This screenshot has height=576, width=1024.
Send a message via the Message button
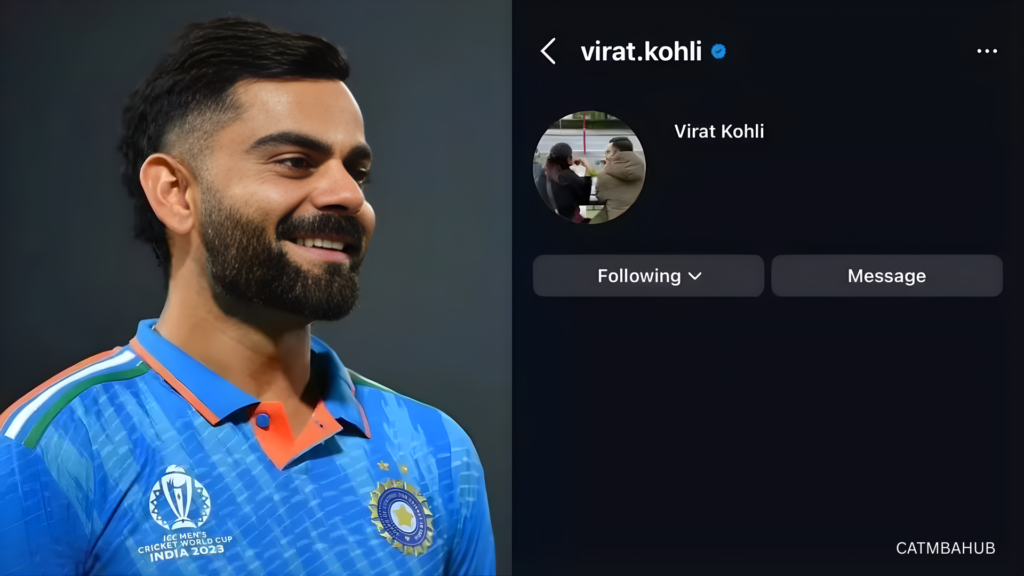tap(886, 276)
